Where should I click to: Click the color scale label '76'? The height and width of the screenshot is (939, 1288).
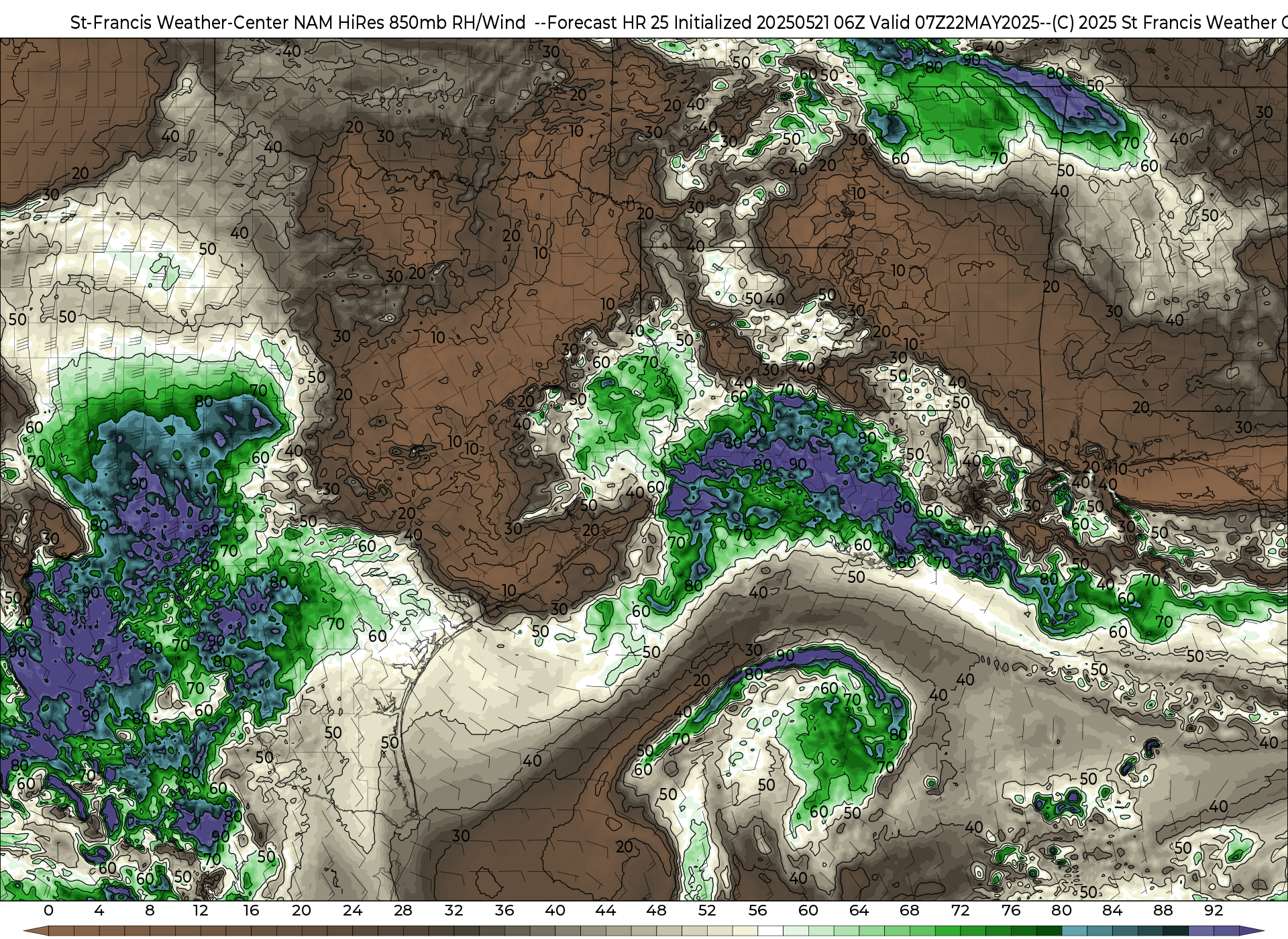(x=1011, y=910)
